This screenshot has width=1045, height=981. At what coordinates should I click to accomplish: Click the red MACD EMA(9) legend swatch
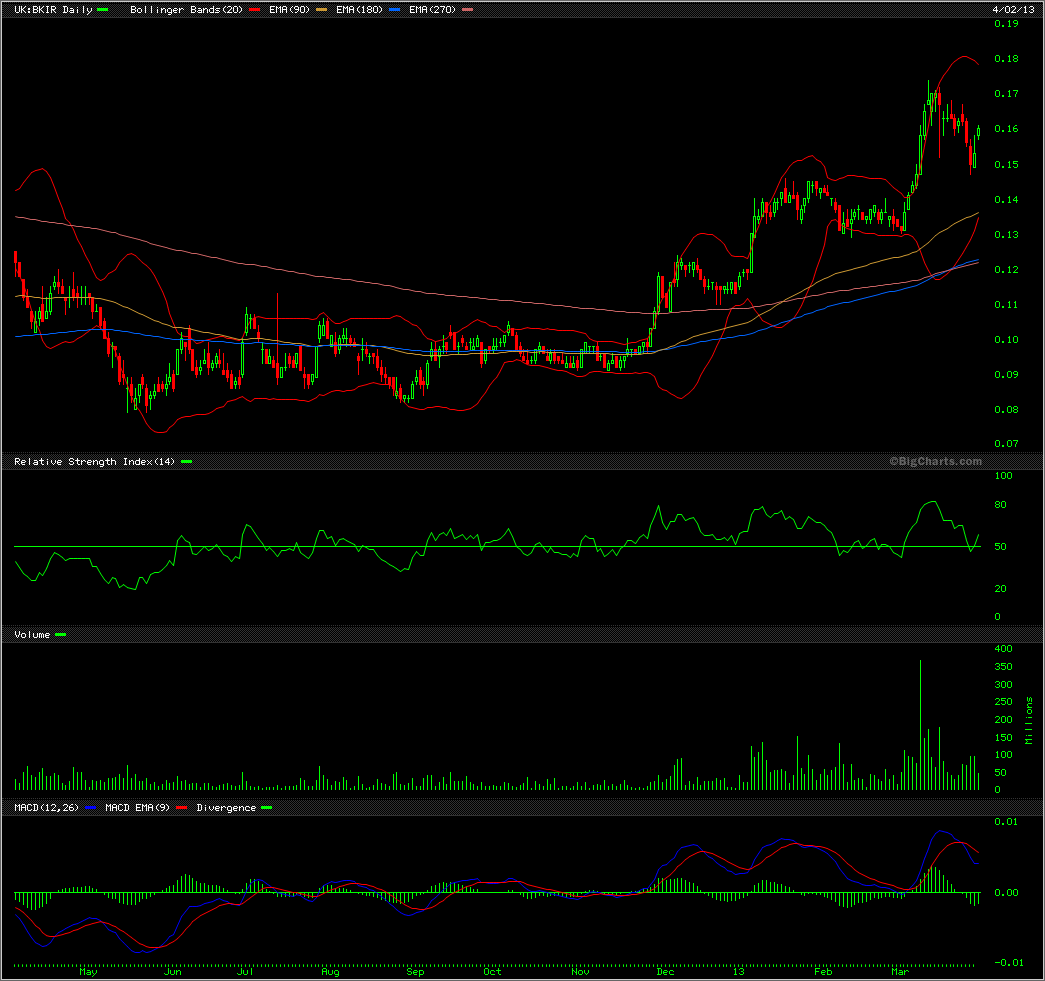pyautogui.click(x=181, y=807)
